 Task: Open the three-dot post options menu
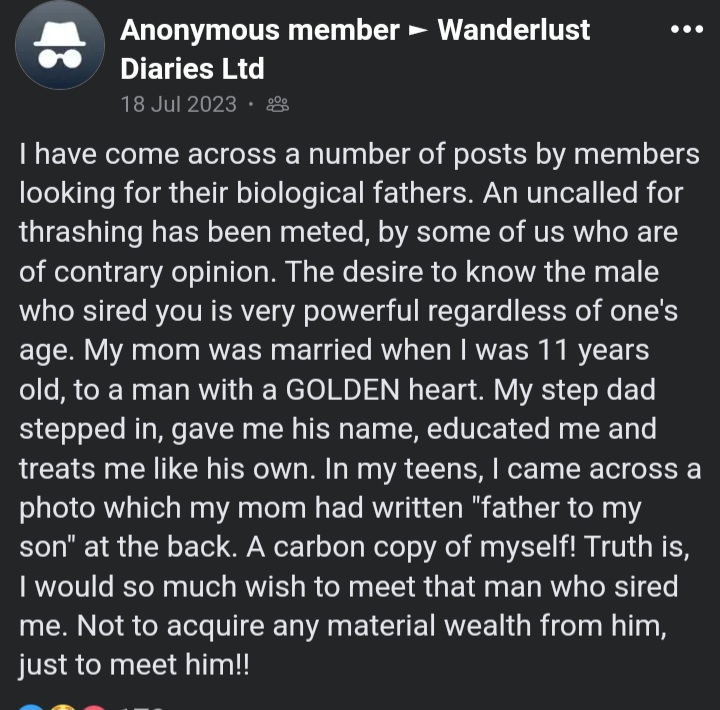click(686, 29)
